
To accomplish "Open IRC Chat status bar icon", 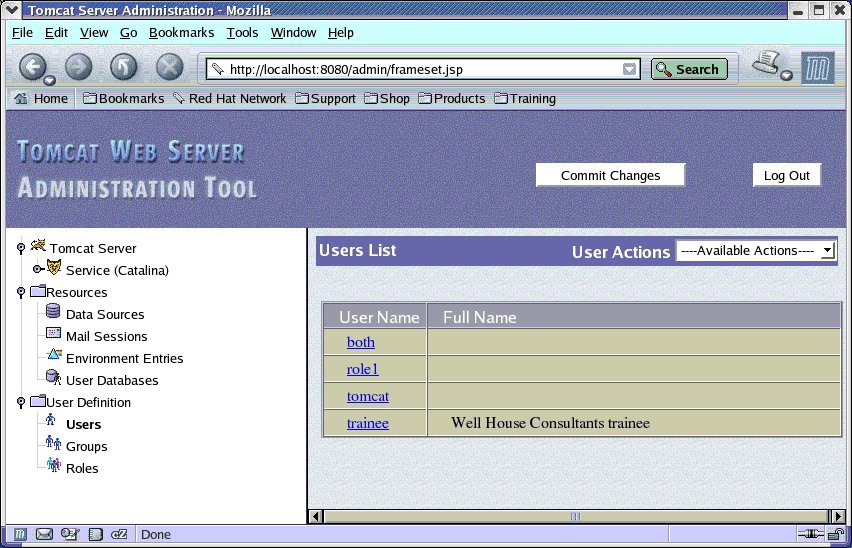I will pos(119,534).
